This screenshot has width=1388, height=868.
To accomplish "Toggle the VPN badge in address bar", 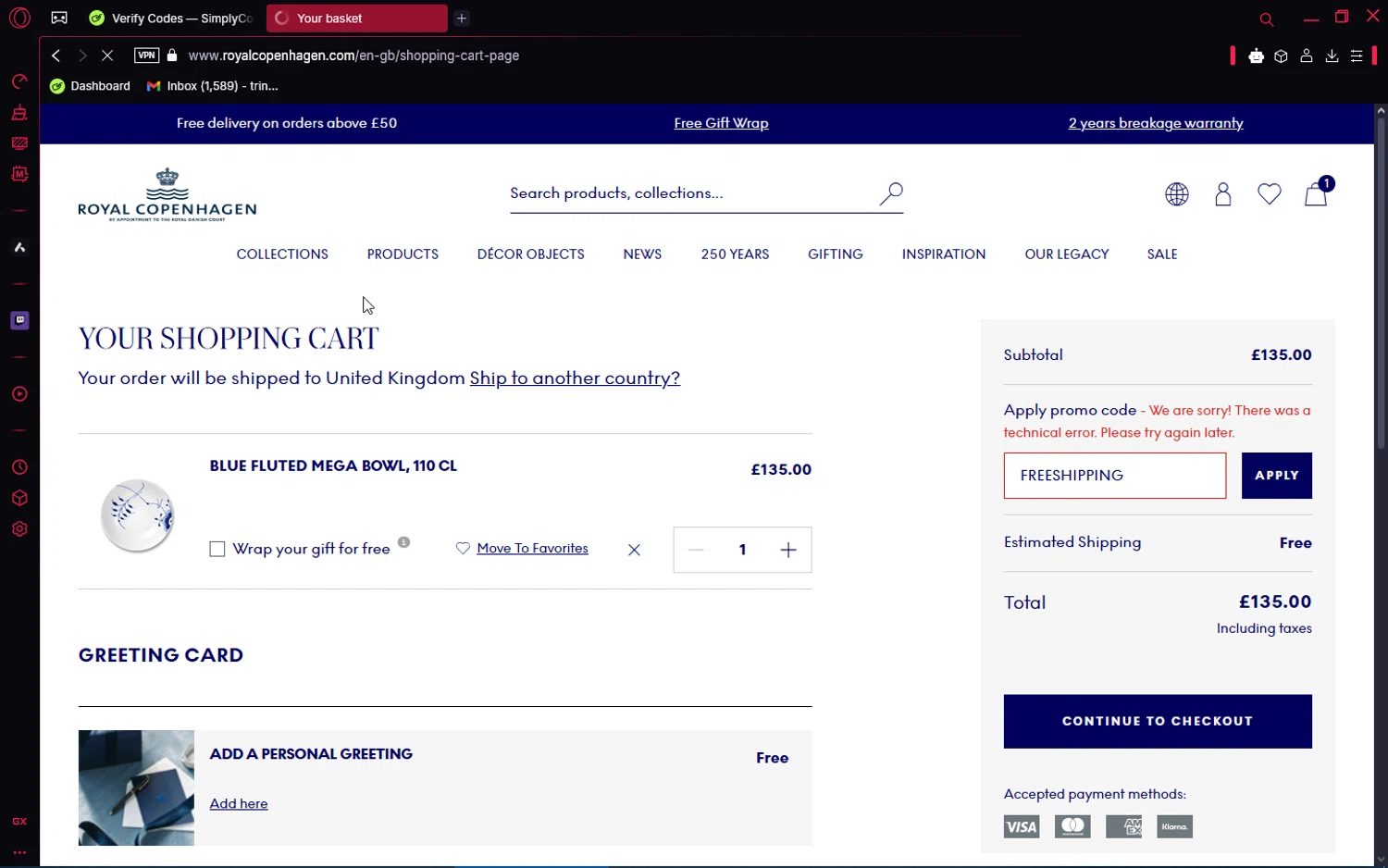I will (x=146, y=56).
